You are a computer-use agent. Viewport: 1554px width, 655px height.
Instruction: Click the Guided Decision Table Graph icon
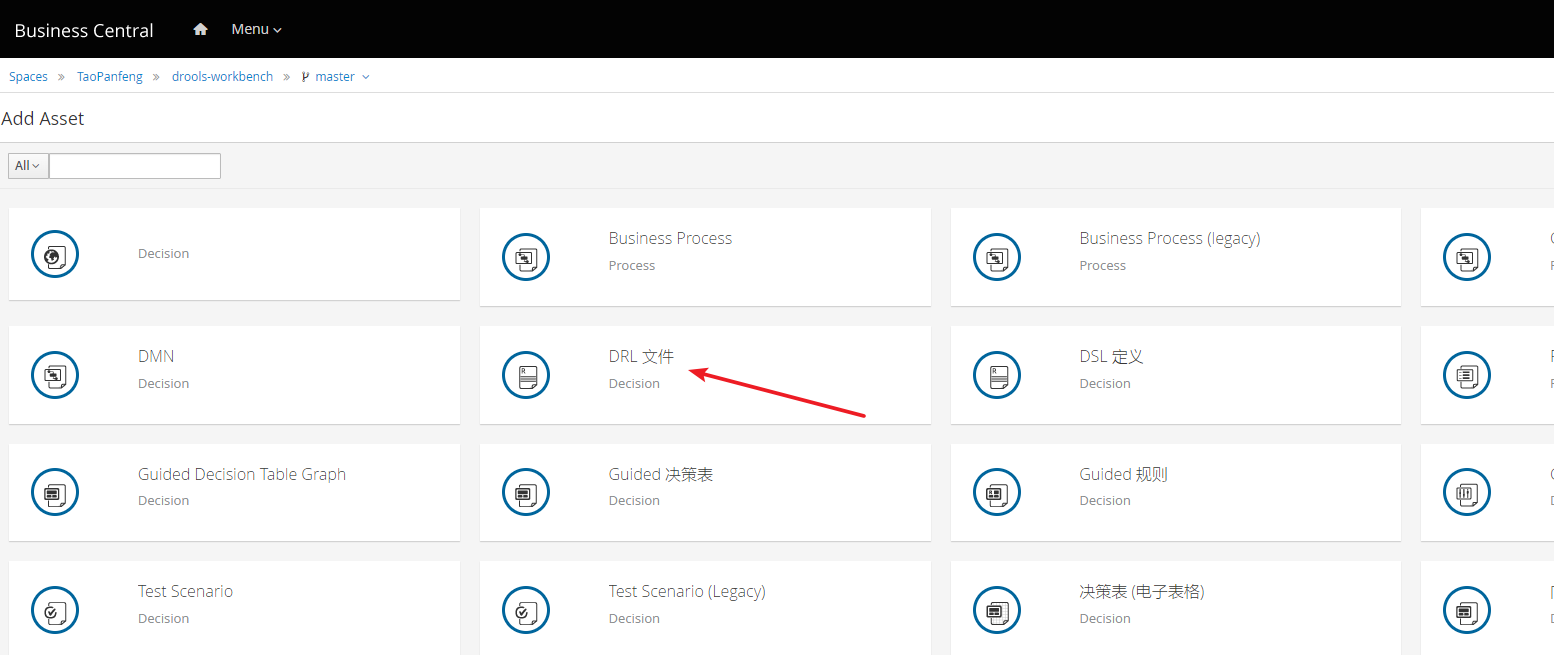tap(55, 492)
